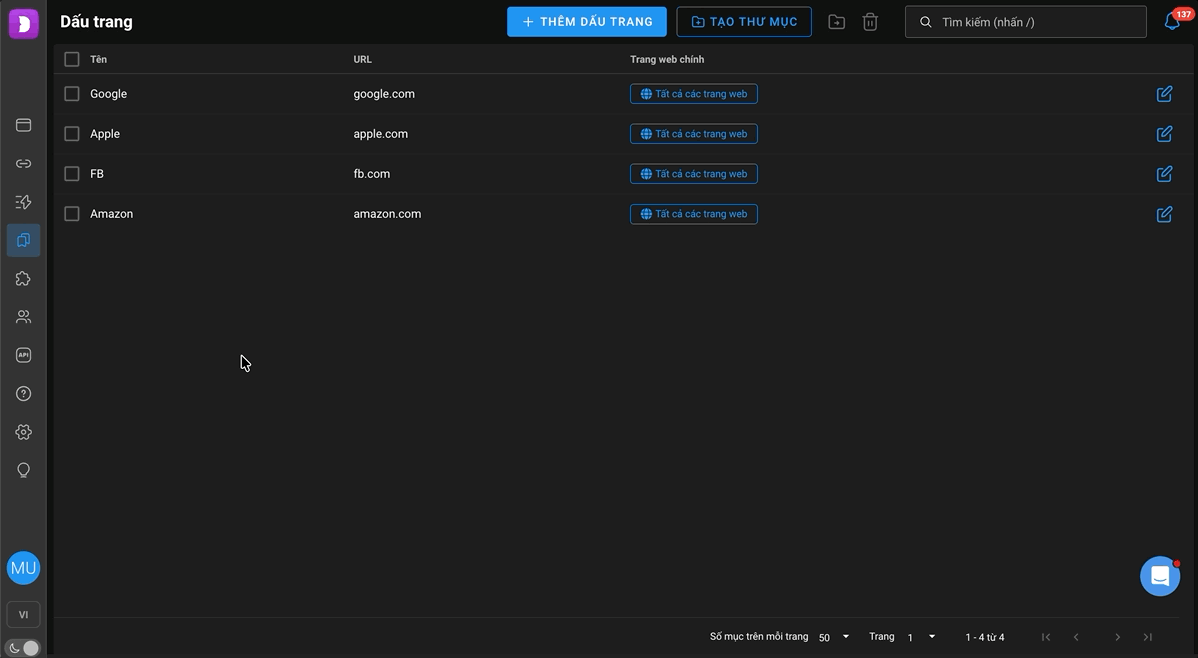Image resolution: width=1198 pixels, height=658 pixels.
Task: Click the THÊM DẤU TRANG button
Action: click(x=587, y=21)
